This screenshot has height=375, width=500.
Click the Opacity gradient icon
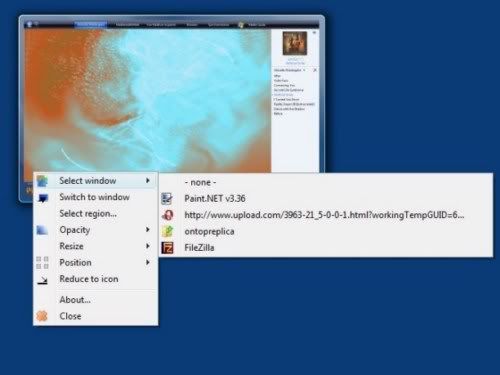tap(42, 230)
